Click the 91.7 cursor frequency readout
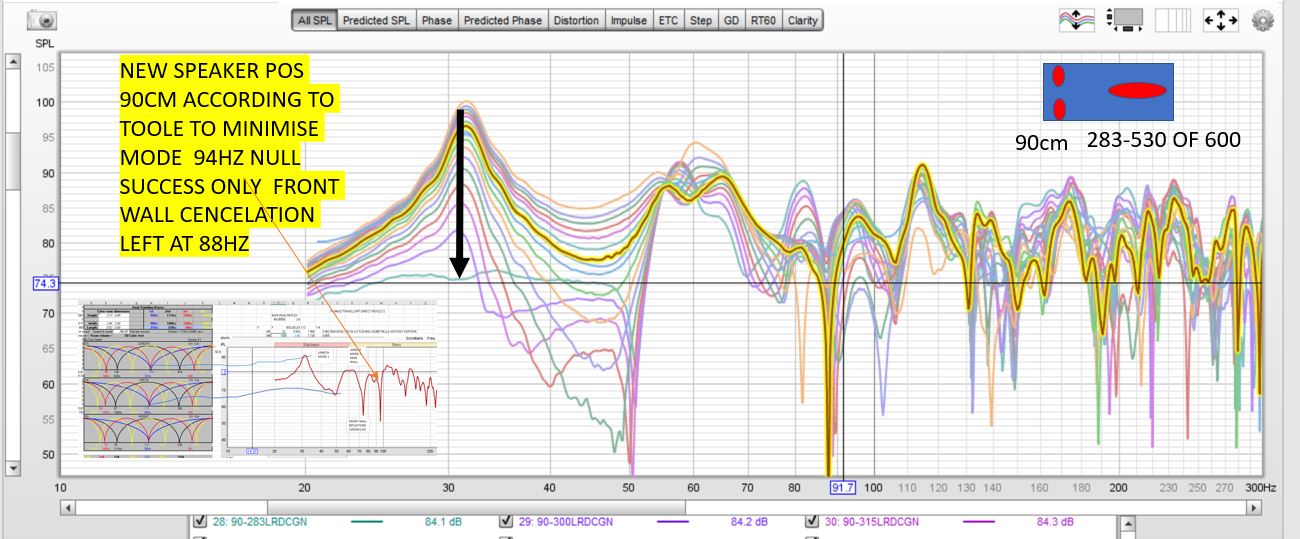Viewport: 1300px width, 539px height. (843, 487)
